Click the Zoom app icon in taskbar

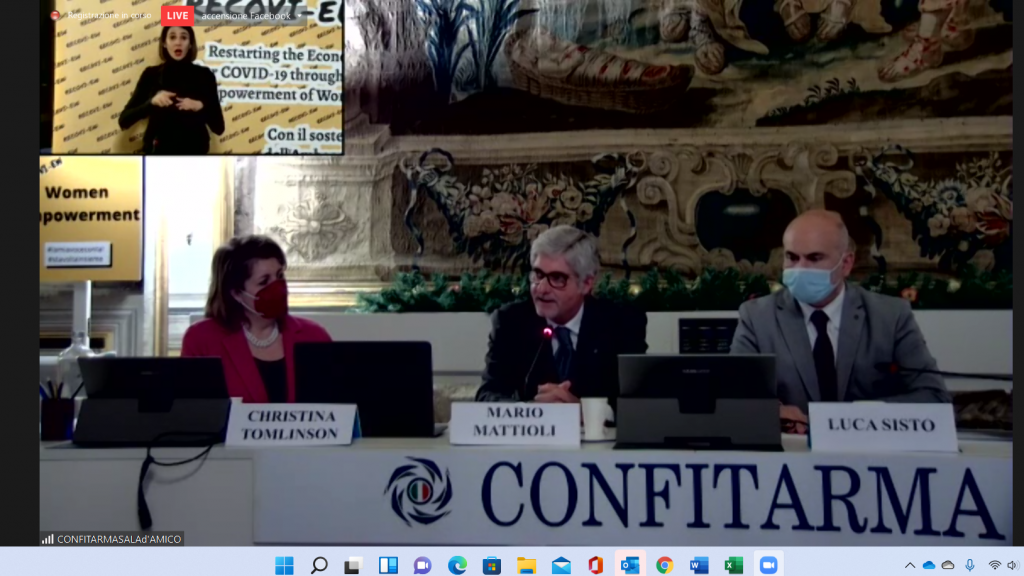click(x=768, y=565)
